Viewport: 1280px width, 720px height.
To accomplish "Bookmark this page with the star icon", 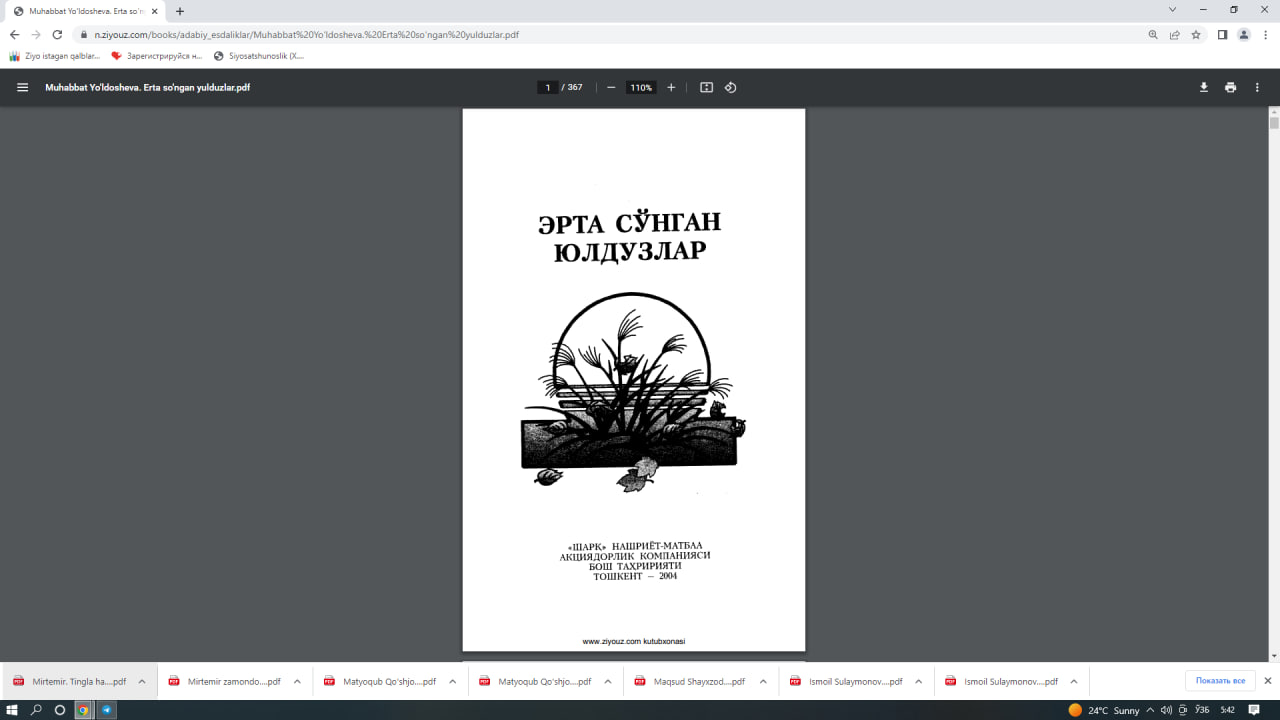I will [x=1196, y=33].
